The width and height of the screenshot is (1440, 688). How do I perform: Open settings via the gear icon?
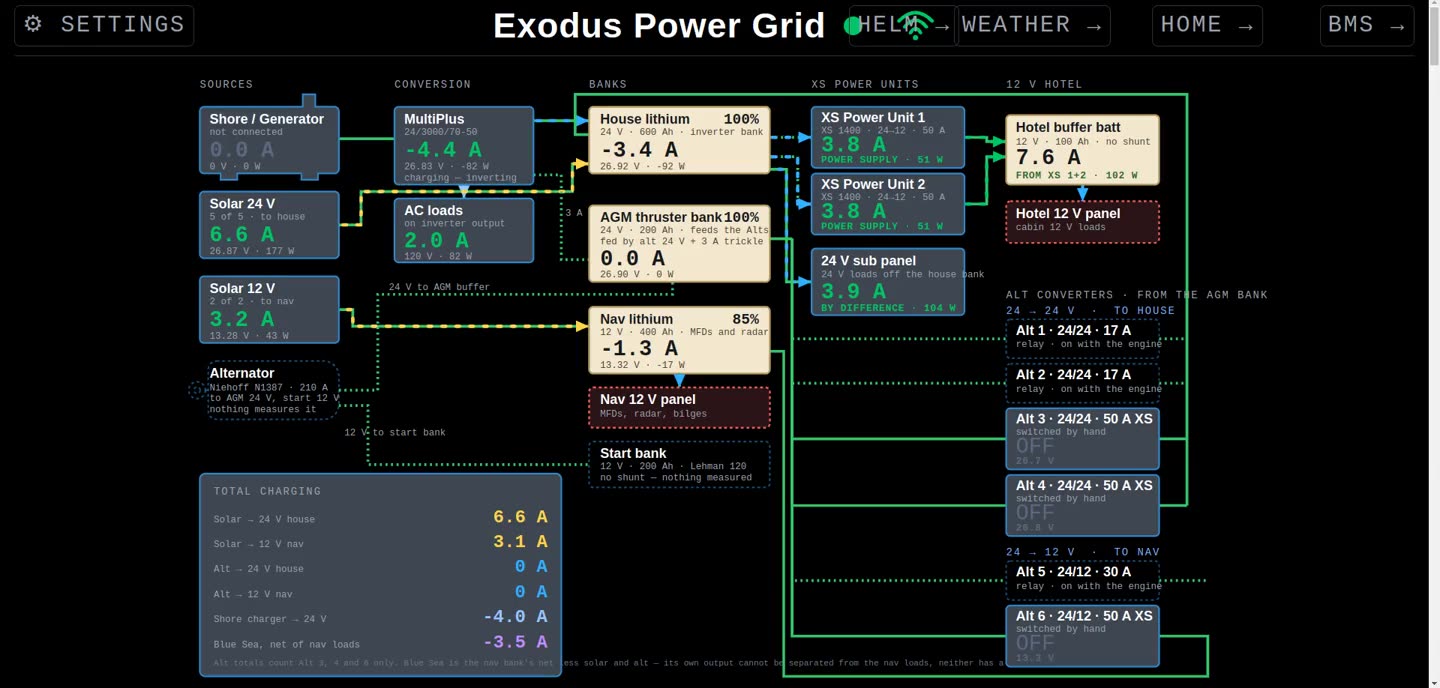[33, 24]
